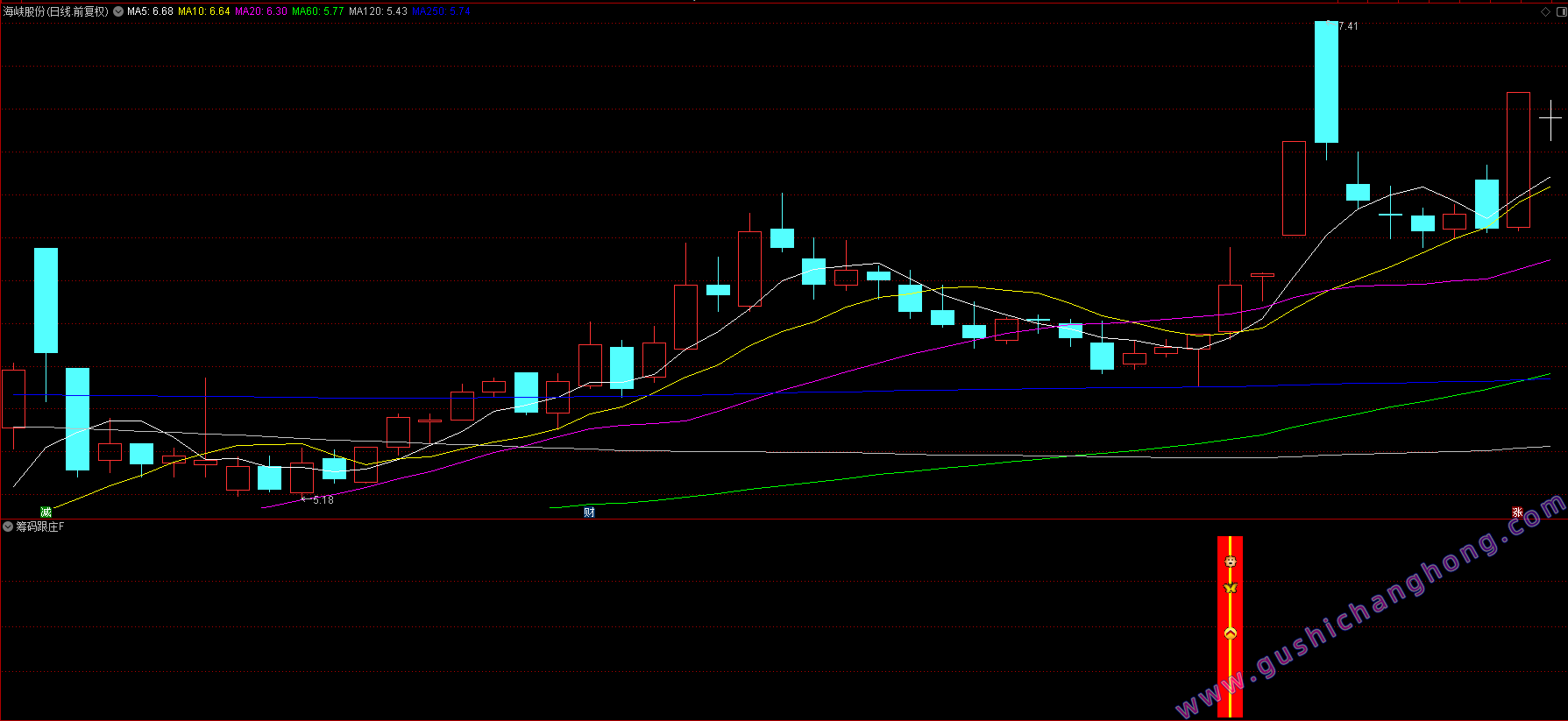Select the MA10: 6.64 label
Viewport: 1568px width, 721px height.
coord(204,11)
